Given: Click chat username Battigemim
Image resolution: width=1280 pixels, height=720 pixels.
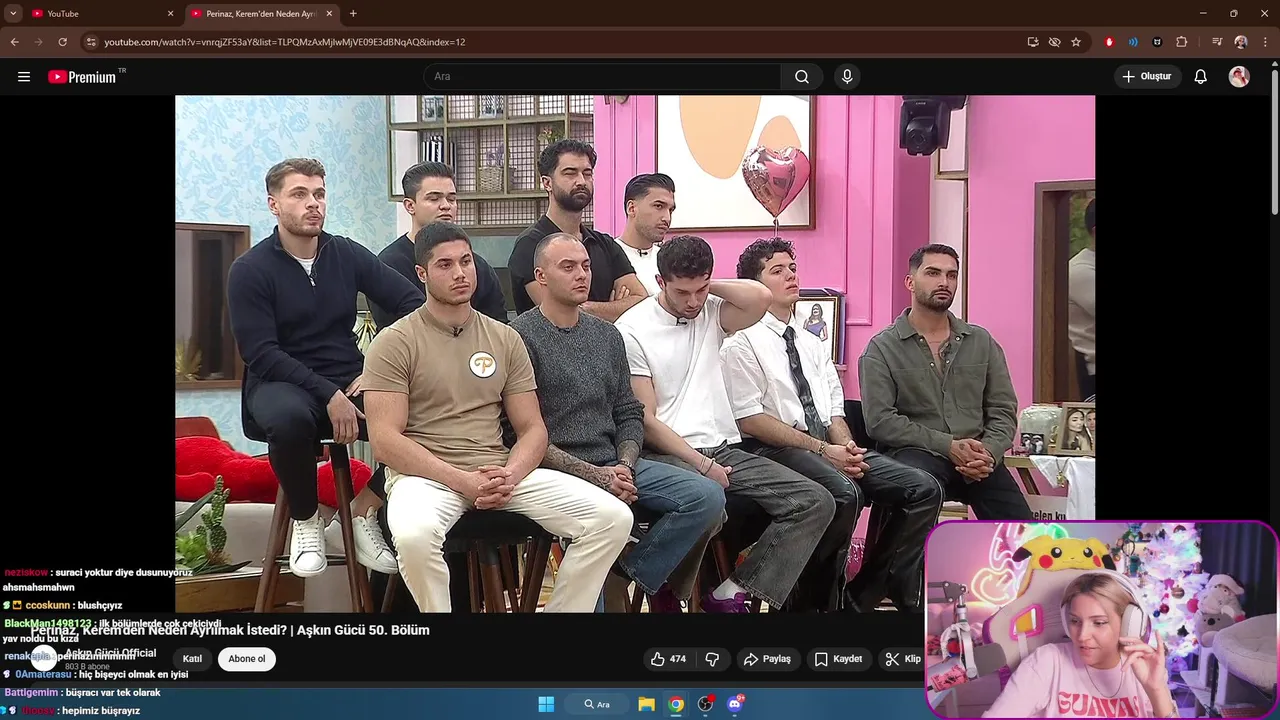Looking at the screenshot, I should pyautogui.click(x=31, y=693).
